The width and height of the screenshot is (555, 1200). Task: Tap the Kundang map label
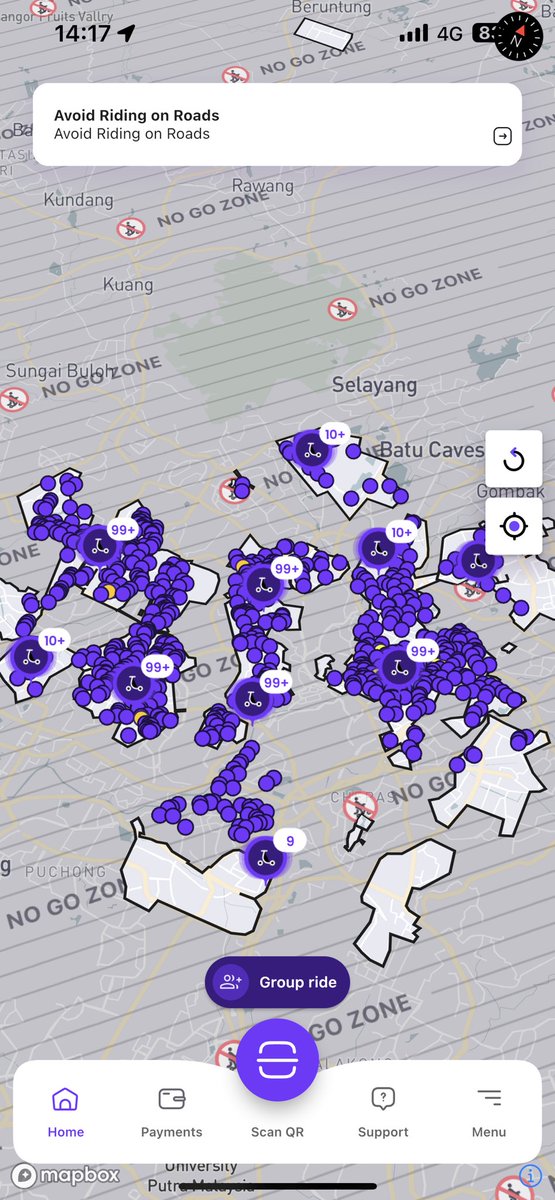(78, 200)
